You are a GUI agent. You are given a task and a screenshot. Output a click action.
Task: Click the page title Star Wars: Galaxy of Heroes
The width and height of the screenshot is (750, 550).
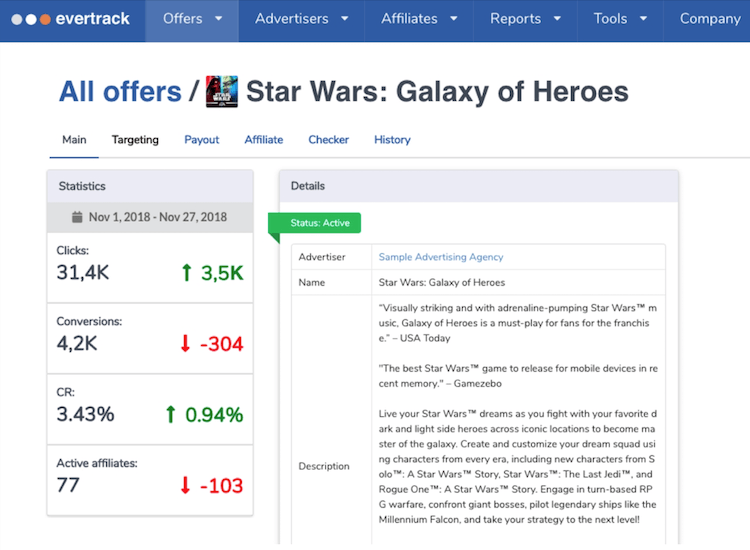(x=437, y=91)
